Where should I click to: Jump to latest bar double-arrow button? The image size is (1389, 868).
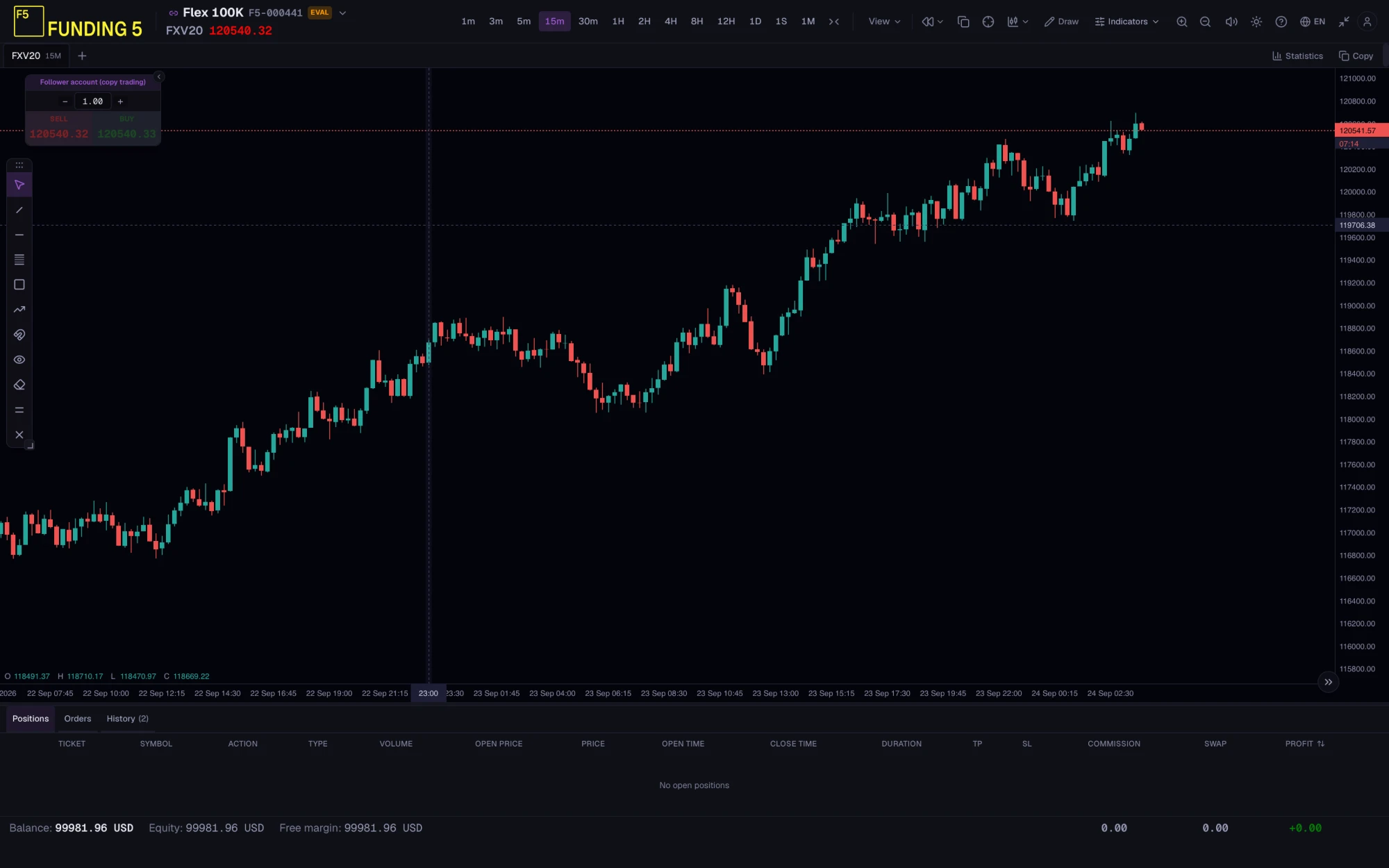point(1328,682)
